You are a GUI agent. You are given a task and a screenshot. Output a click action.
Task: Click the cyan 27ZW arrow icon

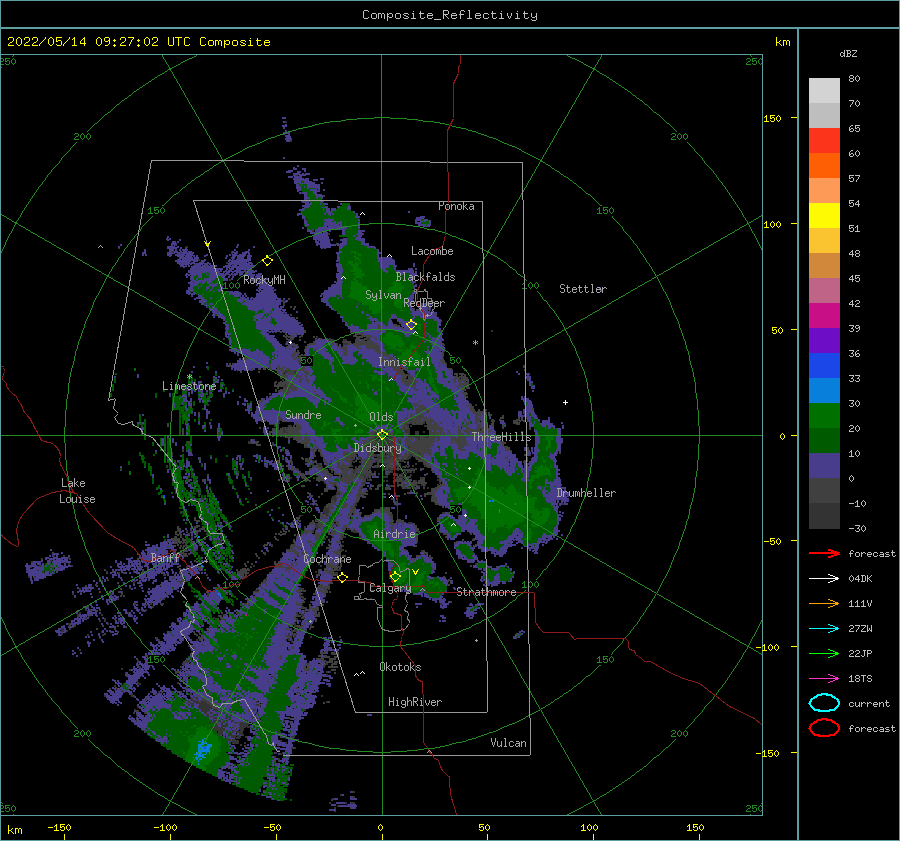[x=824, y=629]
